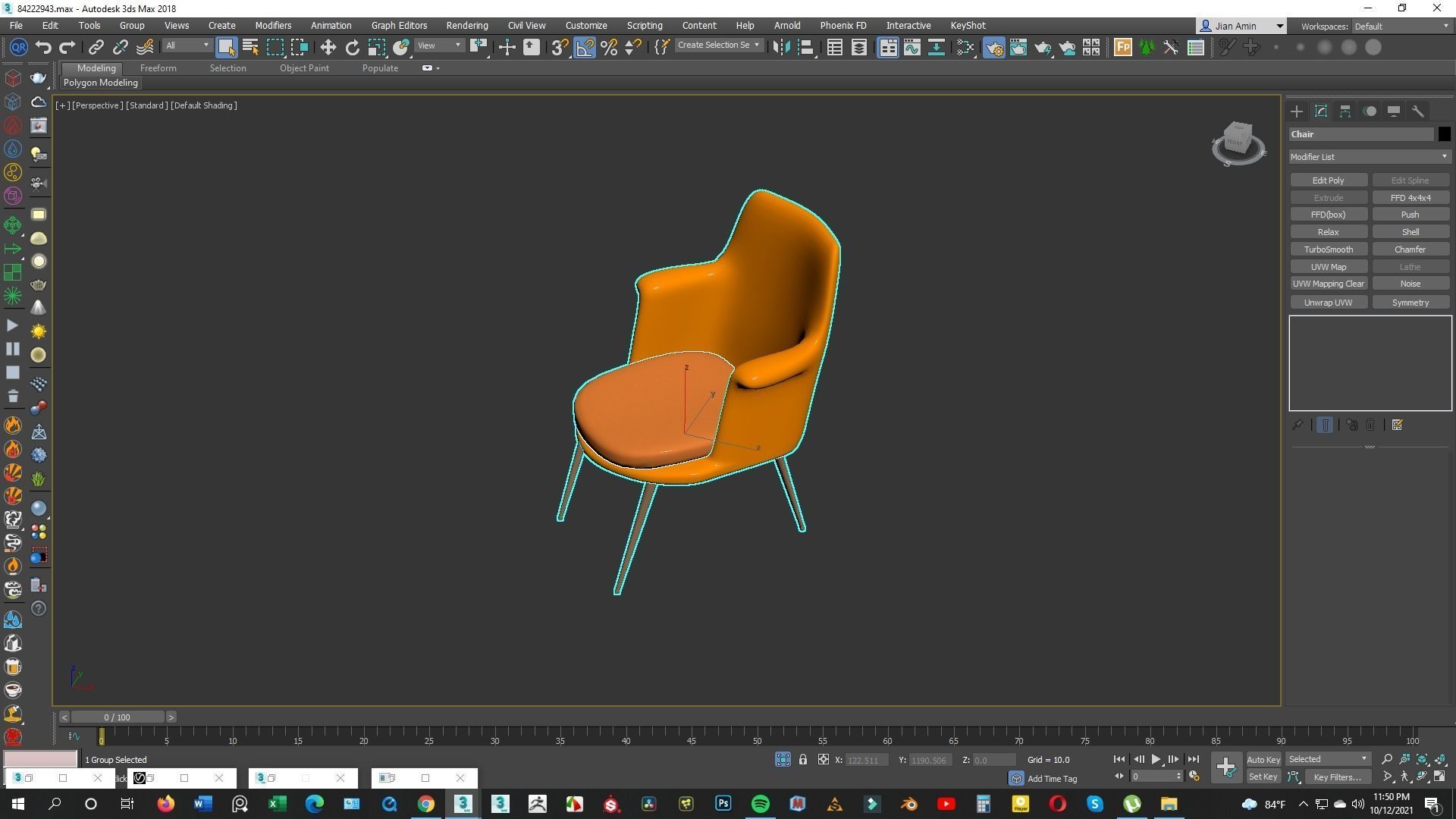The width and height of the screenshot is (1456, 819).
Task: Switch to the Motion panel tab
Action: [1370, 111]
